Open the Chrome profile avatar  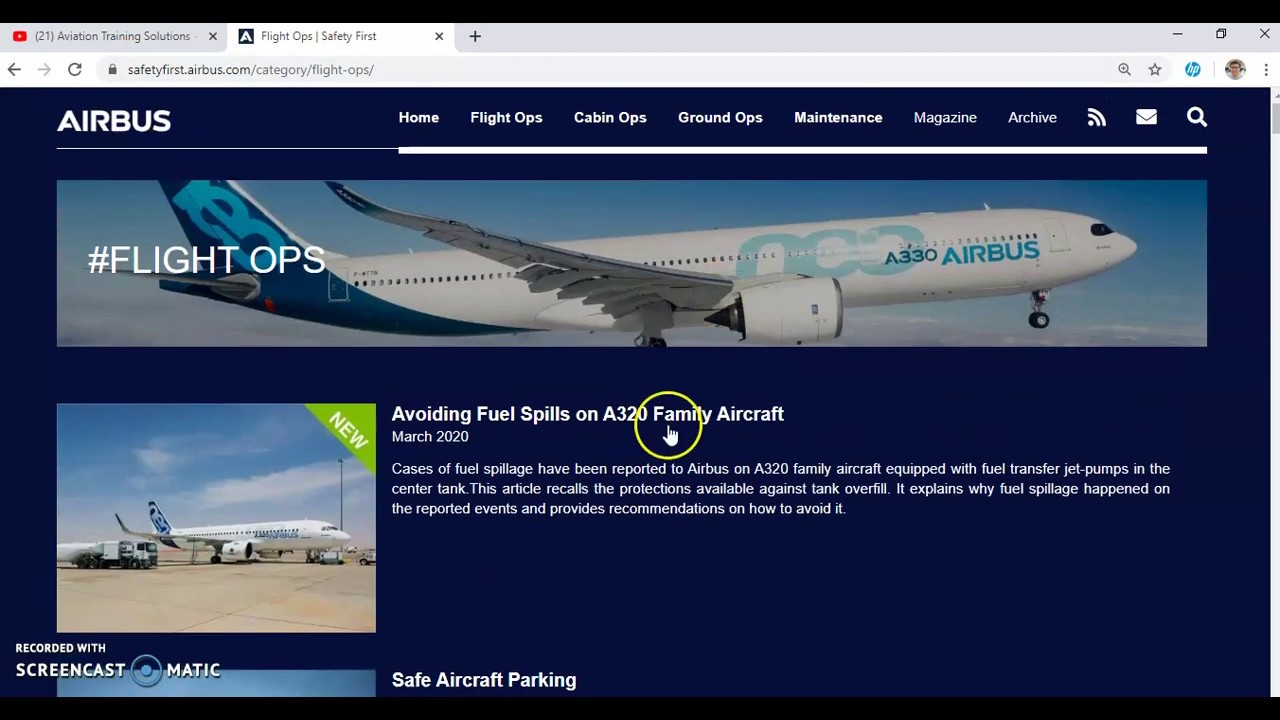[1235, 69]
